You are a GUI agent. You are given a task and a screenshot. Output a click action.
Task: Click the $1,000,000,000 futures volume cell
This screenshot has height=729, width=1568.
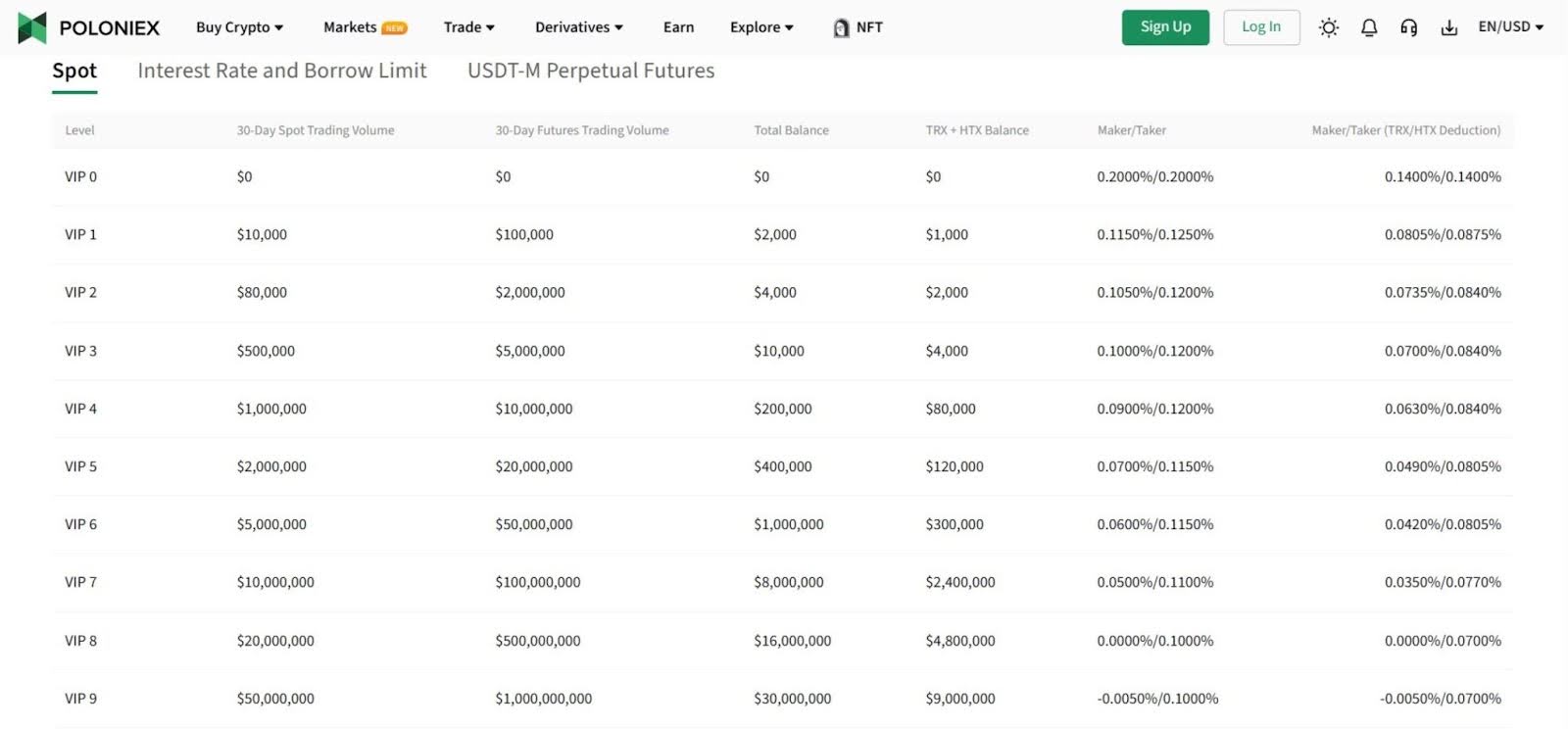544,699
